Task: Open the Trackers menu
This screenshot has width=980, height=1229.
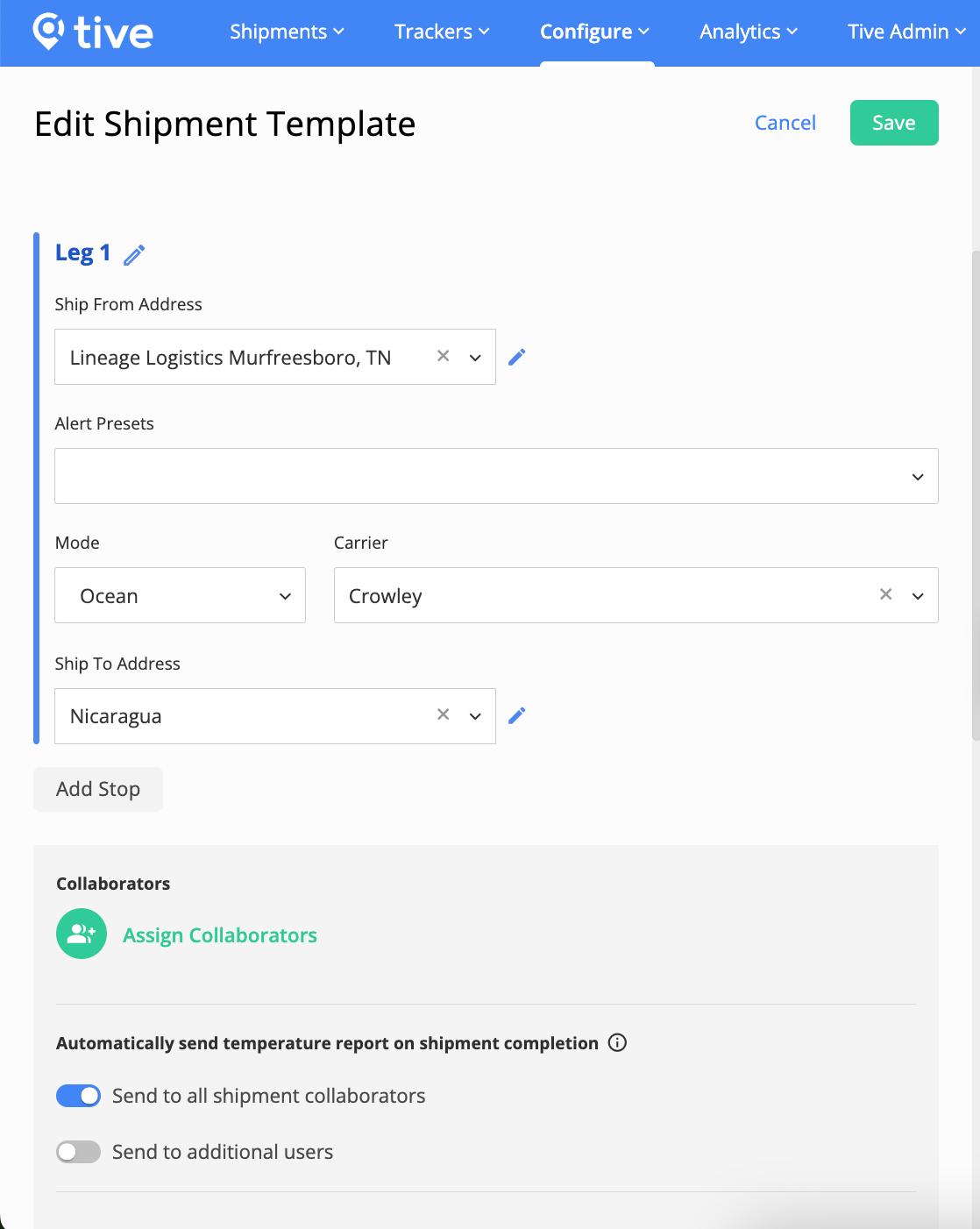Action: point(442,32)
